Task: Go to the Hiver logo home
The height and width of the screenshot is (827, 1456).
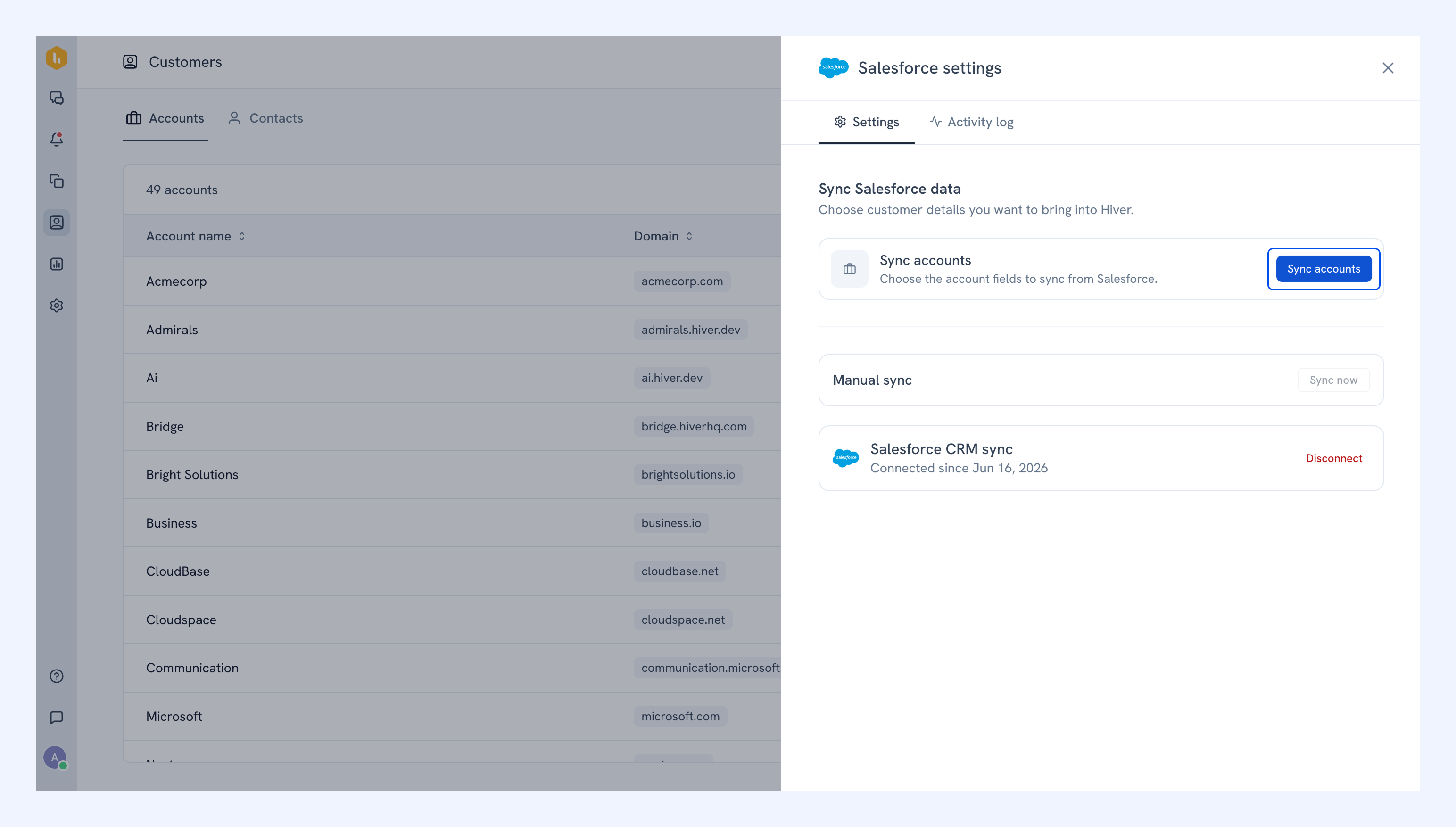Action: click(x=56, y=58)
